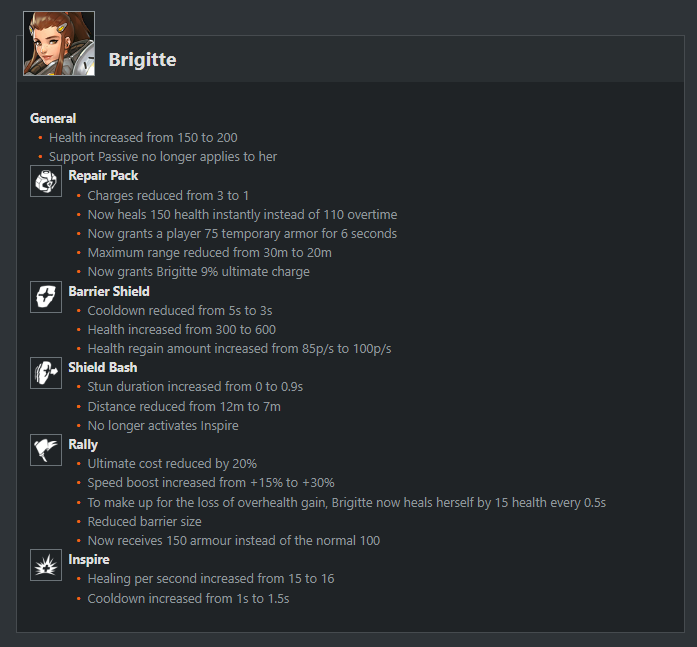Image resolution: width=697 pixels, height=647 pixels.
Task: Click the Rally ultimate icon
Action: (46, 450)
